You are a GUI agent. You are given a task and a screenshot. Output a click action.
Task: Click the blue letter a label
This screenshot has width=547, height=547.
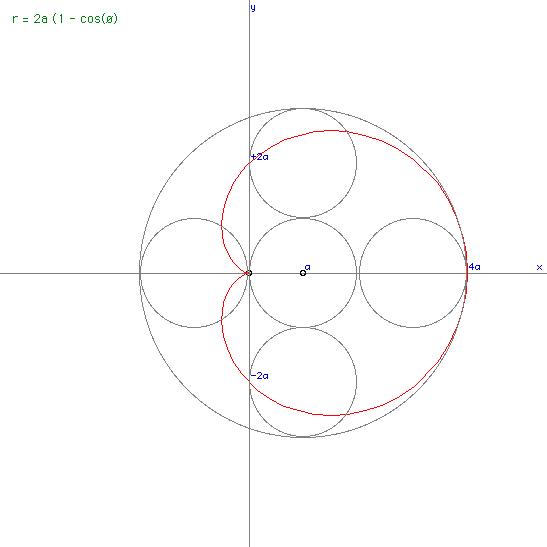click(x=308, y=267)
